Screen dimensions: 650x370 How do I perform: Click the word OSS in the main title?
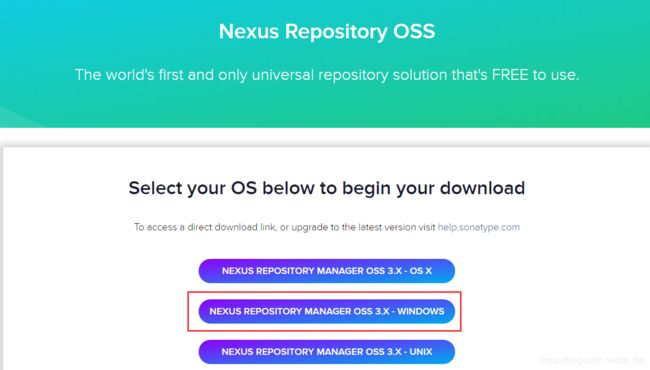pos(414,31)
